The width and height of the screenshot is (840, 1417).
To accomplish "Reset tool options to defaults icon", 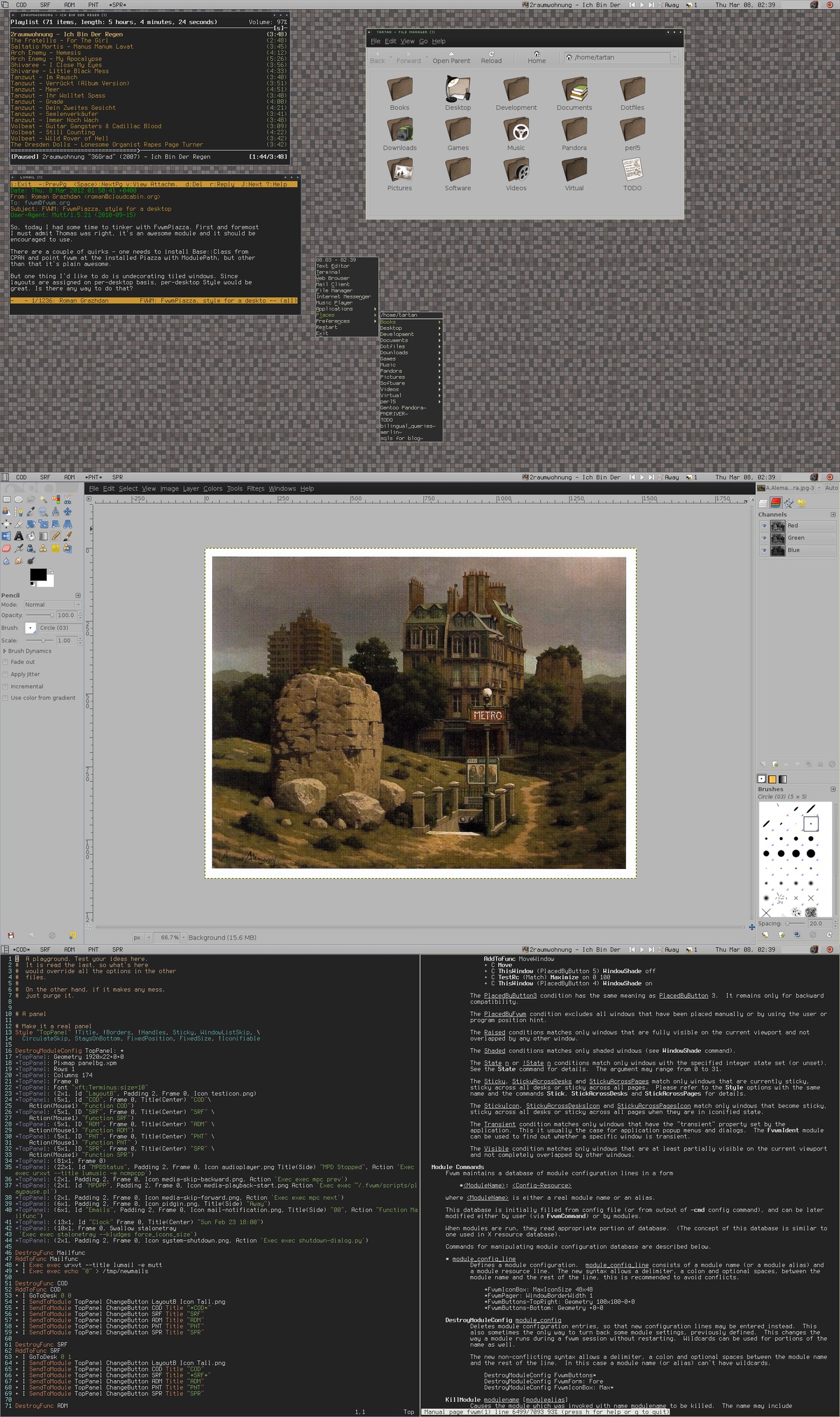I will coord(73,935).
